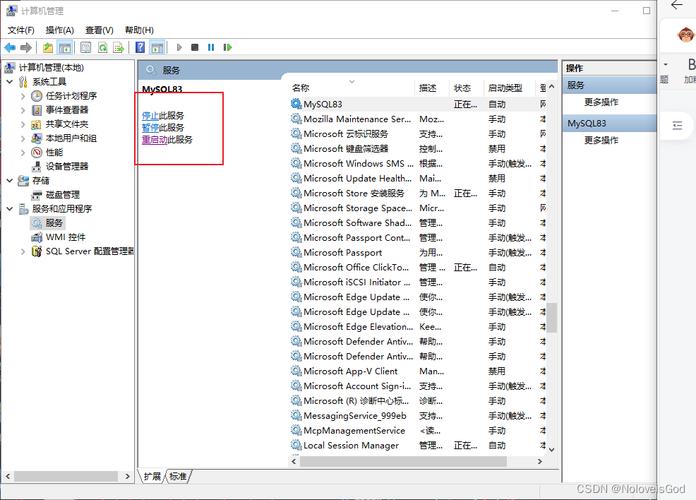Click the Export List toolbar icon
Viewport: 696px width, 500px height.
tap(119, 47)
